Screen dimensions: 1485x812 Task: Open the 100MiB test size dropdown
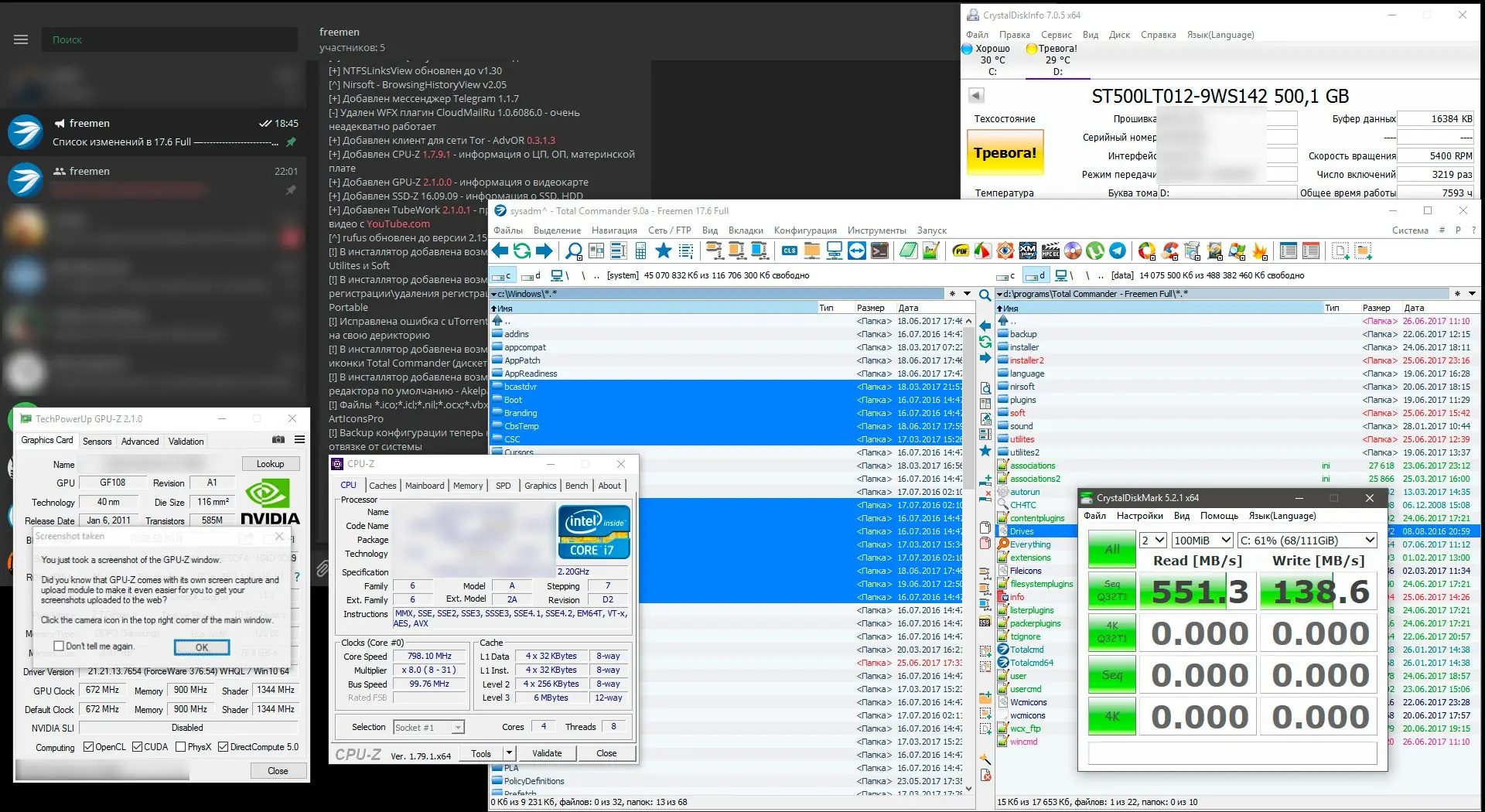point(1202,540)
